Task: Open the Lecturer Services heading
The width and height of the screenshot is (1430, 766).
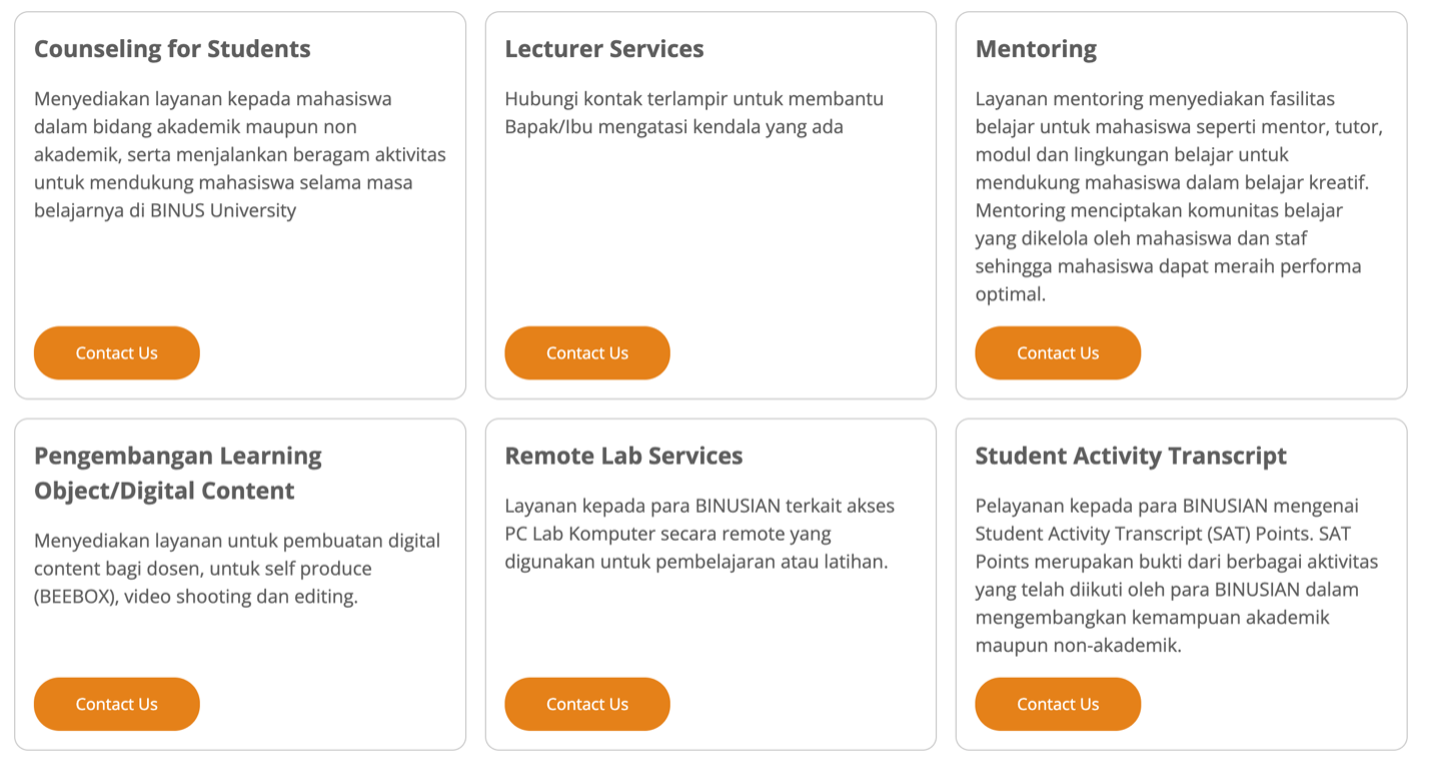Action: [x=603, y=48]
